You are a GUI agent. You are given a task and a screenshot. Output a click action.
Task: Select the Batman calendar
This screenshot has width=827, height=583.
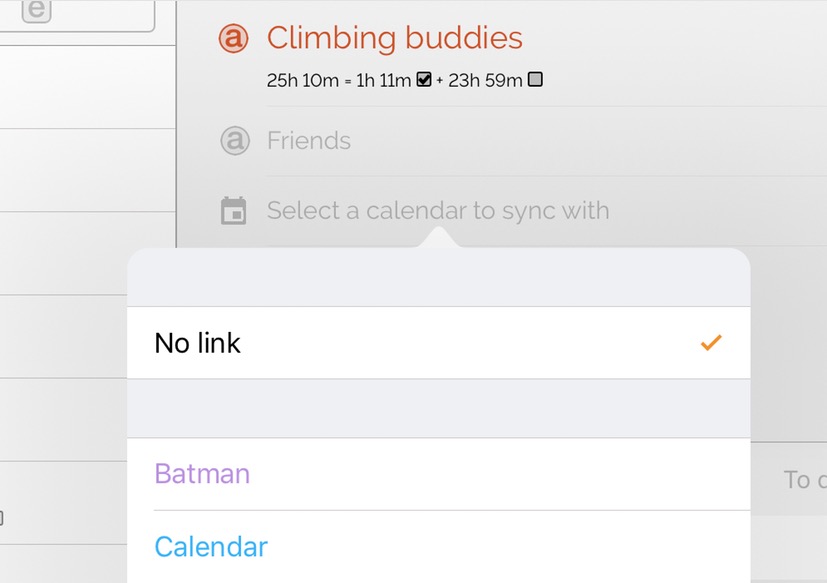click(439, 474)
